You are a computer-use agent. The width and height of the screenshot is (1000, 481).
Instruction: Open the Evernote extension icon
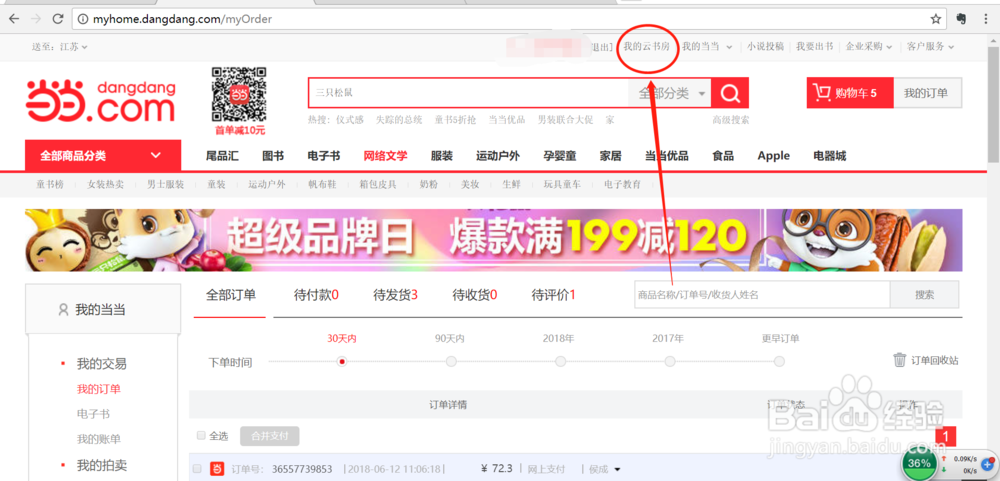961,19
